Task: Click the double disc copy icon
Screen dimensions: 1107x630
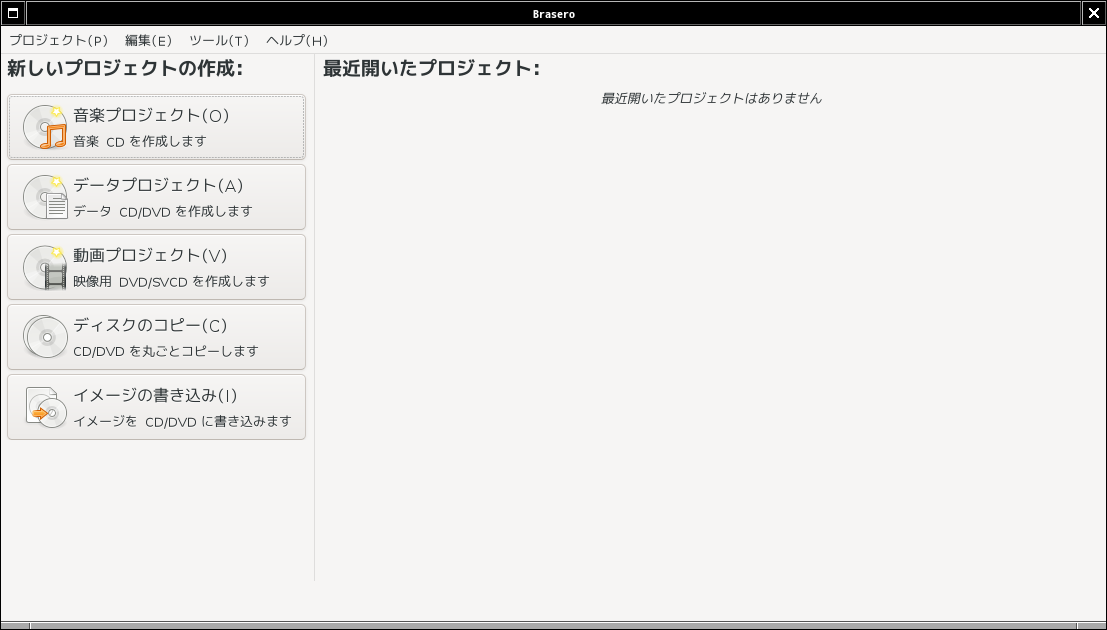Action: (45, 337)
